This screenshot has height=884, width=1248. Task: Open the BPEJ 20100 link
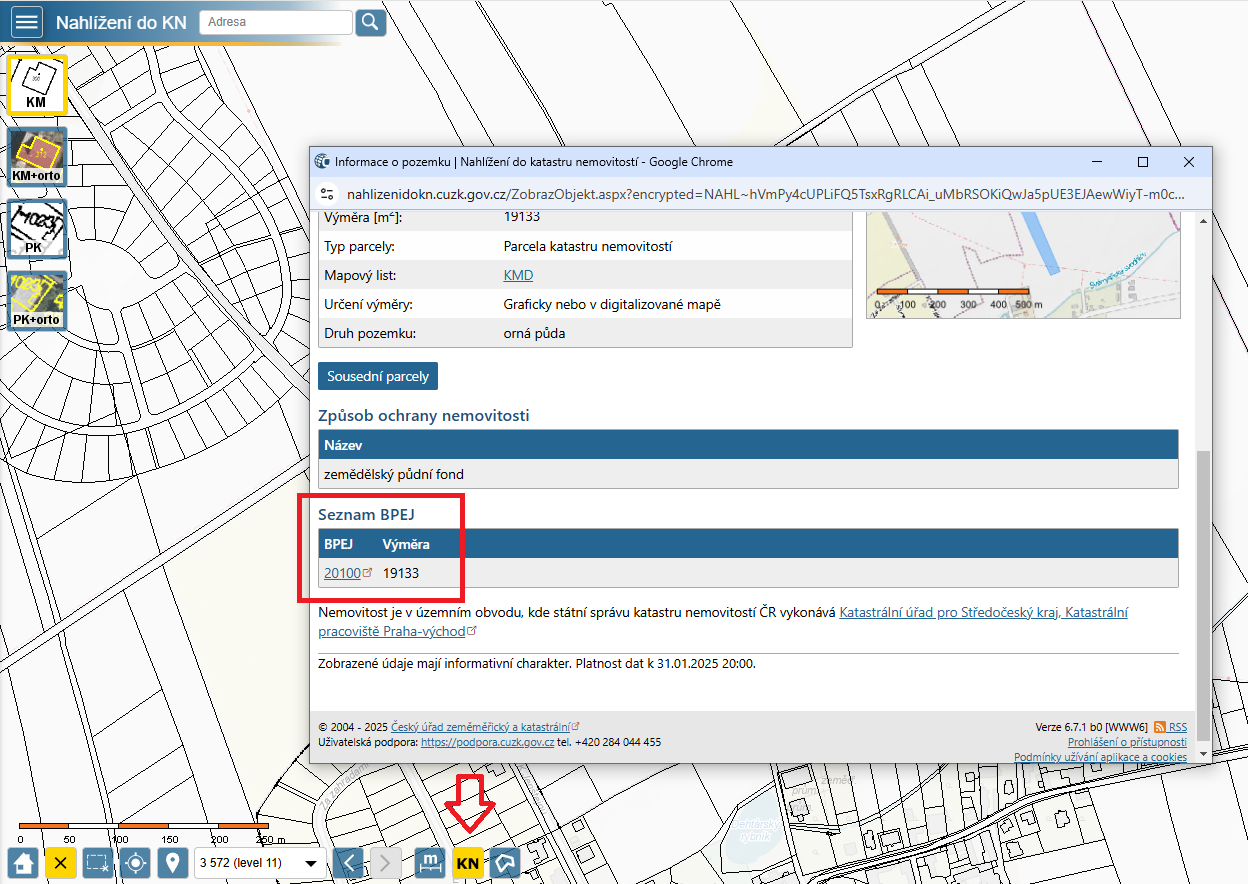342,573
